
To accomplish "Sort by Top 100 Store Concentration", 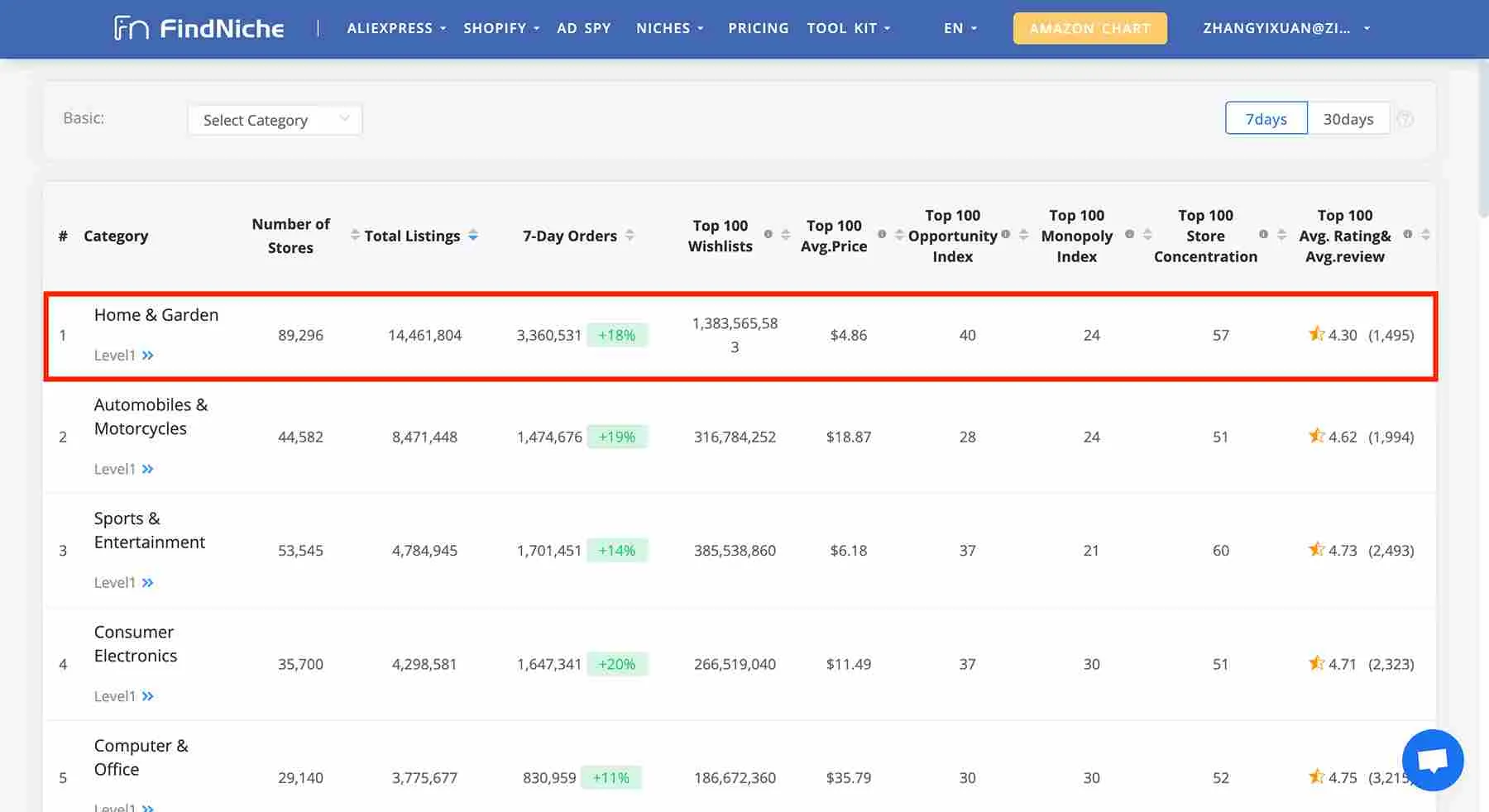I will (1281, 235).
